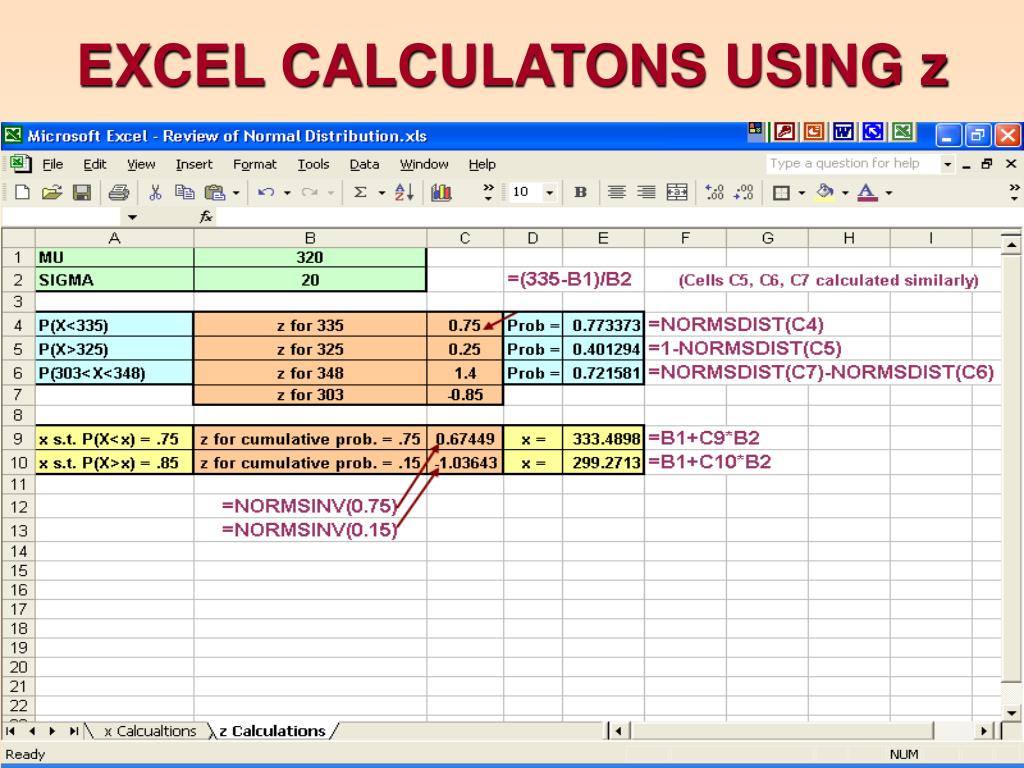Viewport: 1024px width, 768px height.
Task: Click the Word icon in the title bar
Action: tap(843, 133)
